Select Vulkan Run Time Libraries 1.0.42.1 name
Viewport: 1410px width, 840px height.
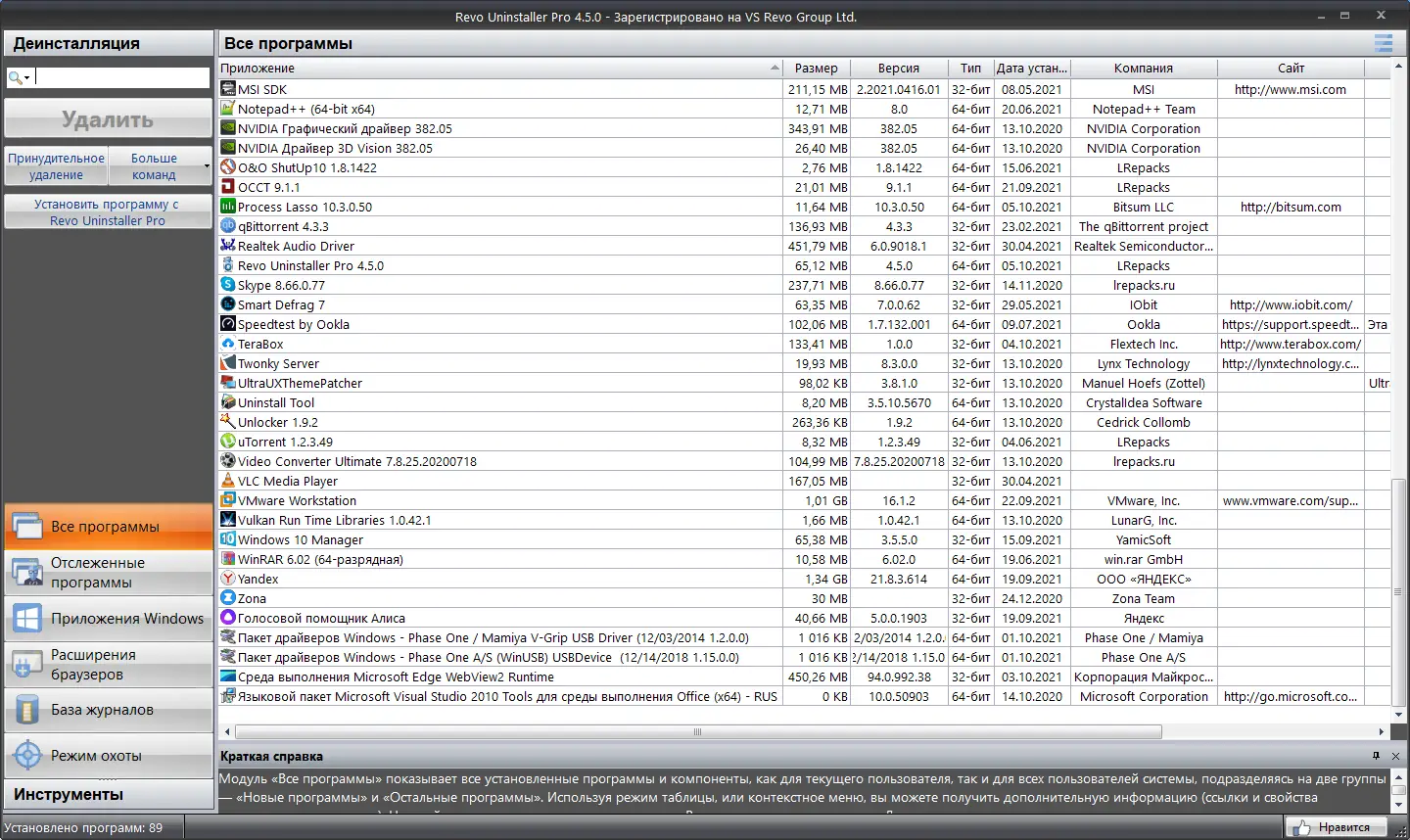coord(335,520)
